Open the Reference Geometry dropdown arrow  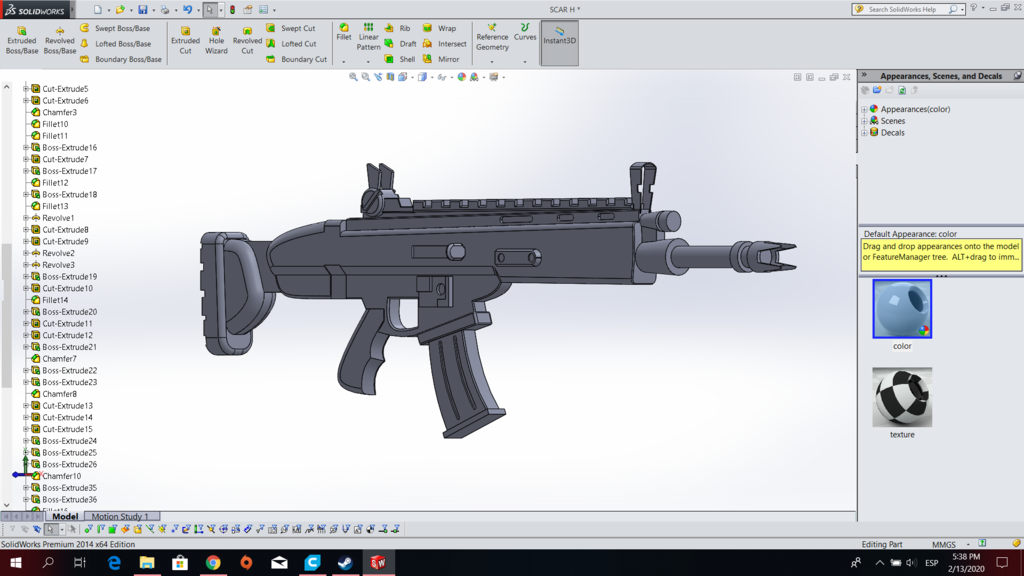492,61
